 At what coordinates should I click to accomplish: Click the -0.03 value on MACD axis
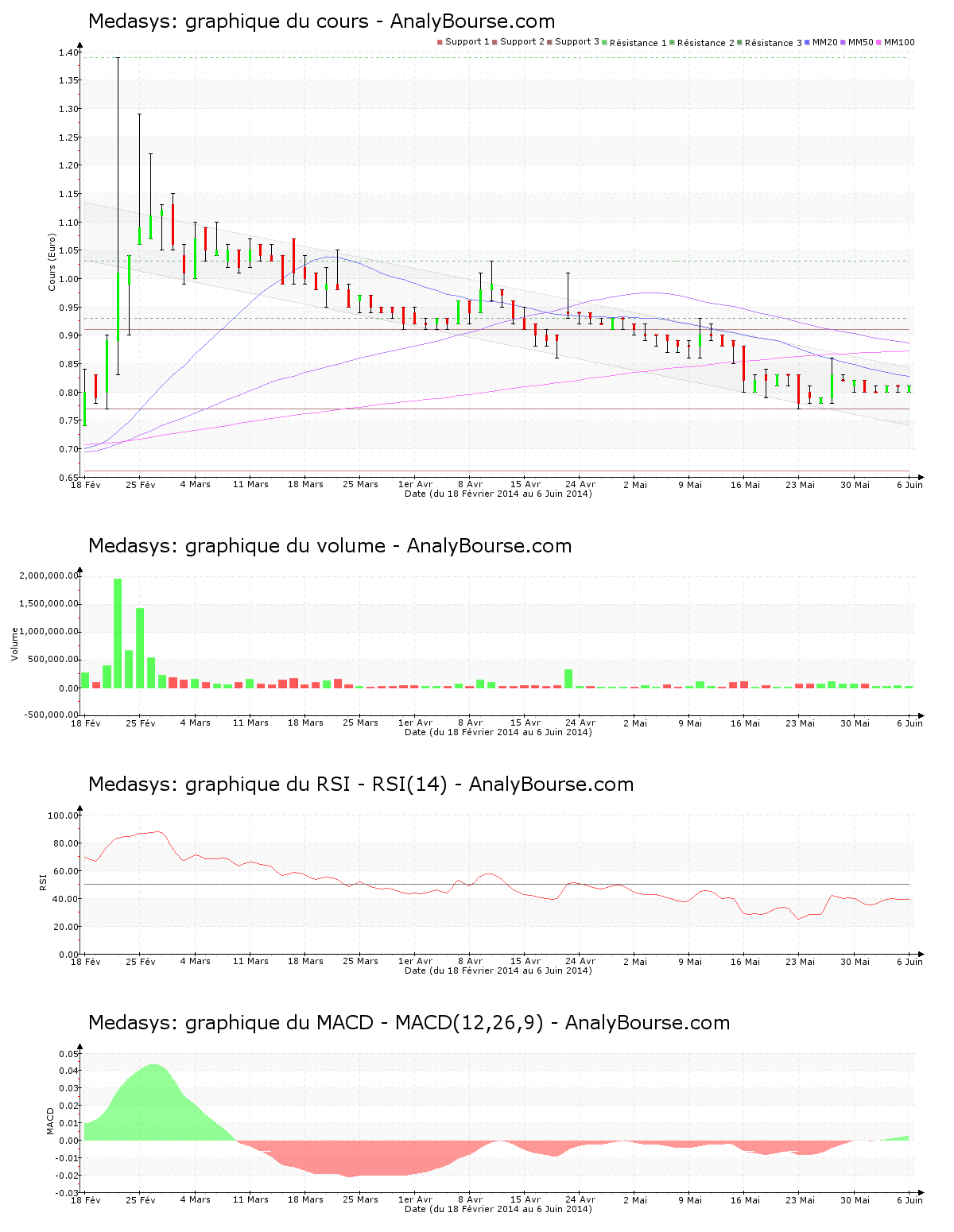coord(66,1193)
